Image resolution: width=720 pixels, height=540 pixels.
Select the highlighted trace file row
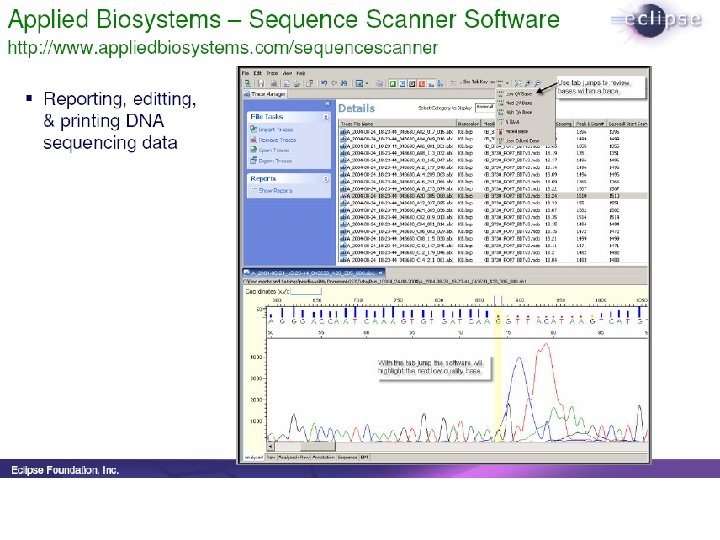click(x=493, y=196)
